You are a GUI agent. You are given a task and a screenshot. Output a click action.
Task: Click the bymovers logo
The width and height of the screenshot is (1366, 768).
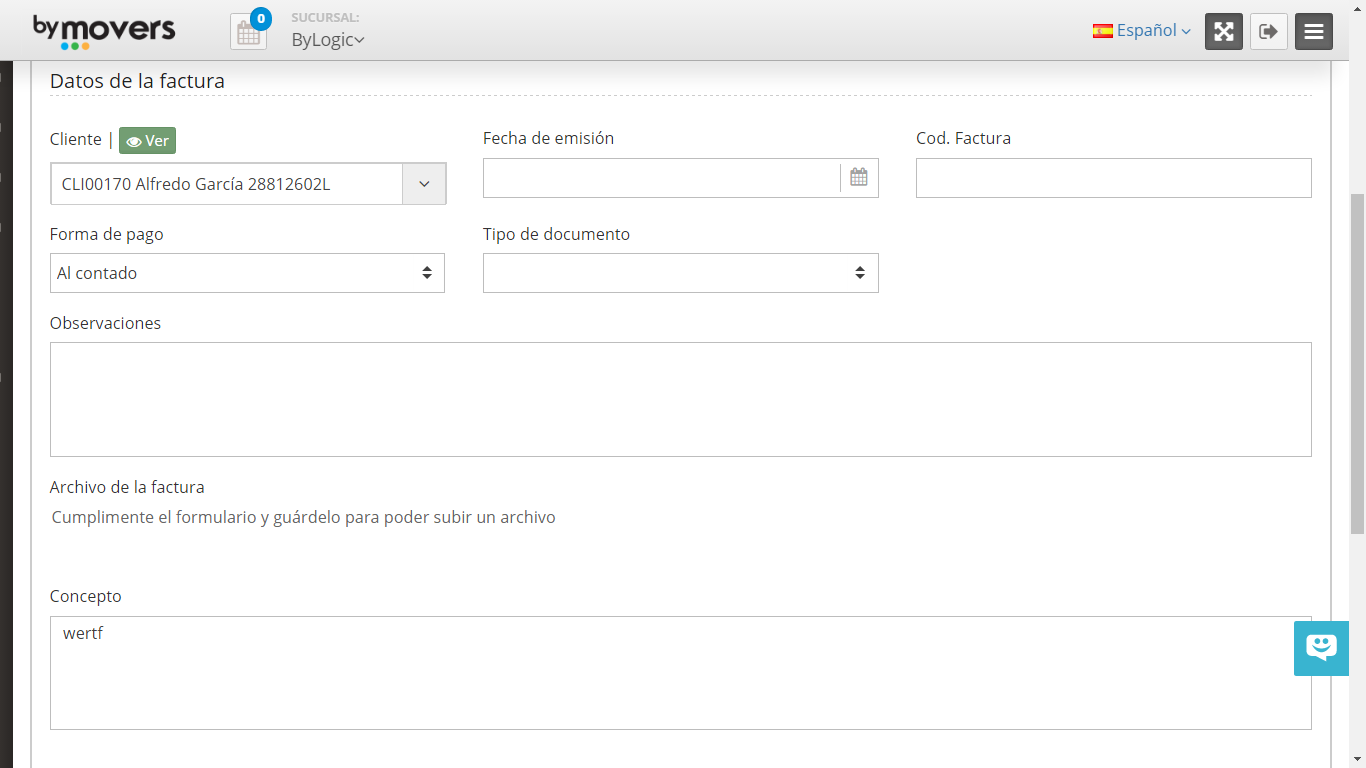(x=104, y=30)
